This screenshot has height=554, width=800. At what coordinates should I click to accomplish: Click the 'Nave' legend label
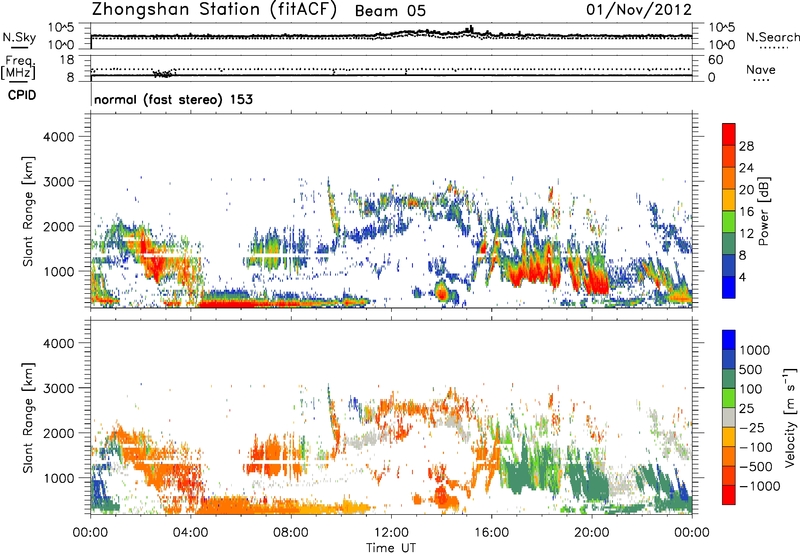[761, 69]
